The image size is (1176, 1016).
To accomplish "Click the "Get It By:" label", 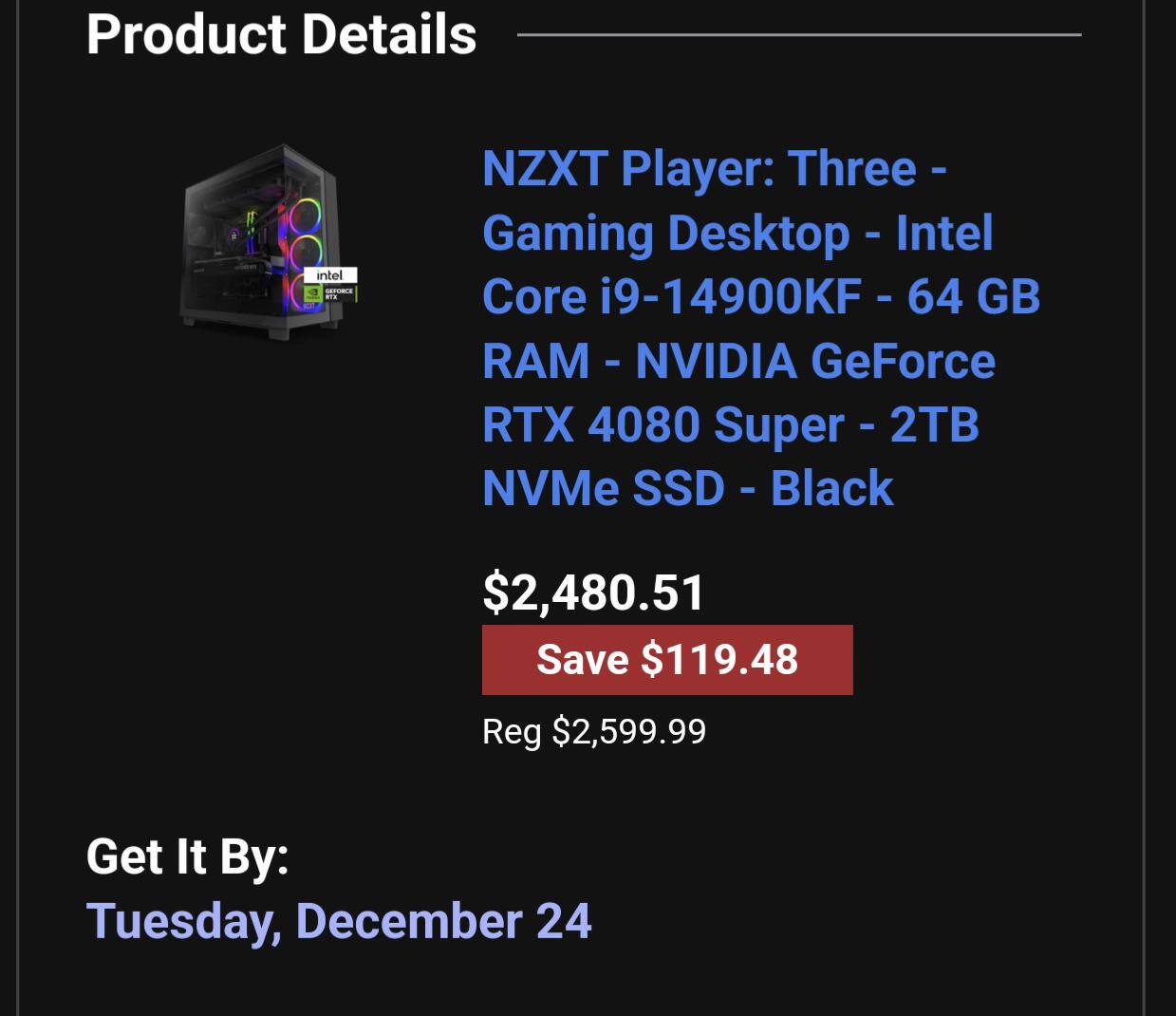I will pyautogui.click(x=187, y=856).
